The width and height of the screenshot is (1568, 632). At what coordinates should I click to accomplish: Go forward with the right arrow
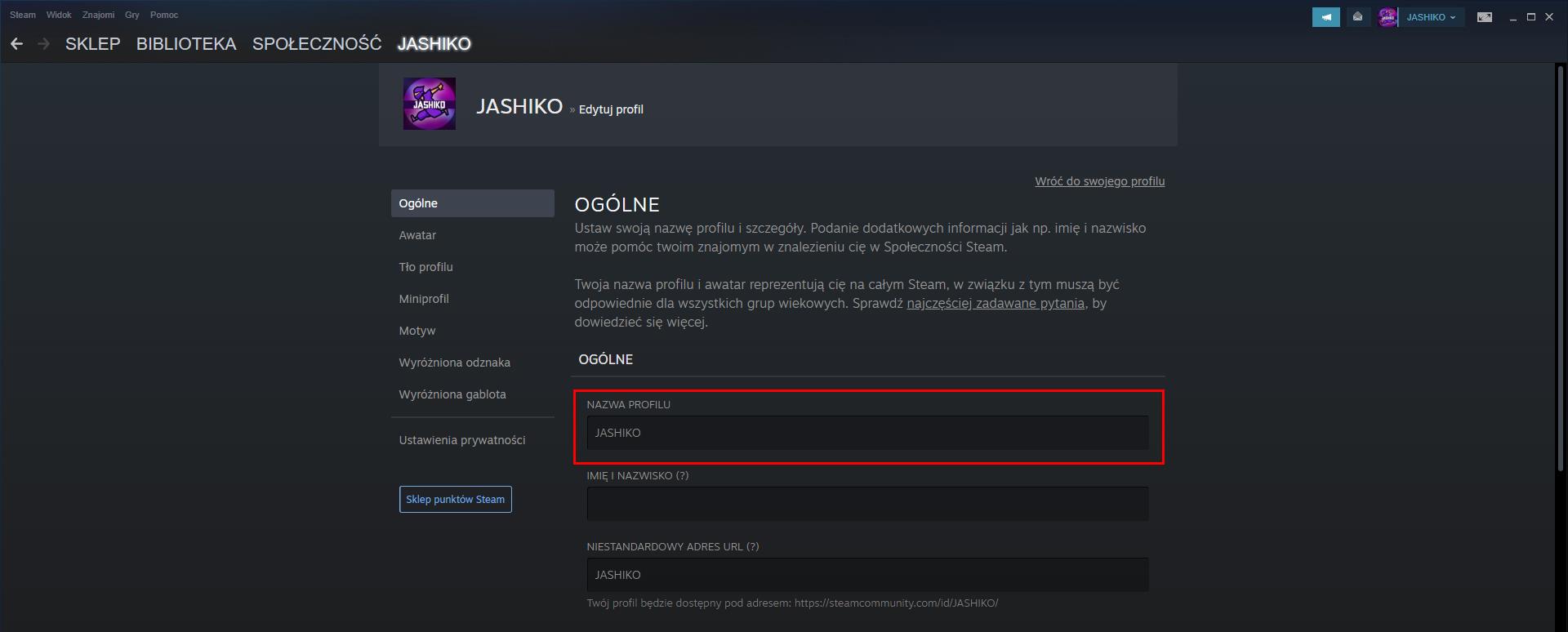pyautogui.click(x=44, y=44)
